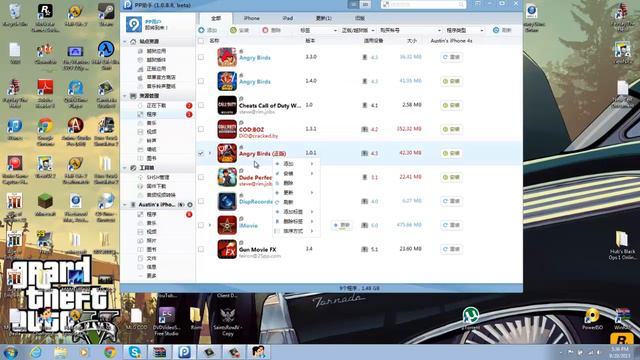This screenshot has height=360, width=640.
Task: Check the COD:BOZ row checkbox
Action: tap(201, 129)
